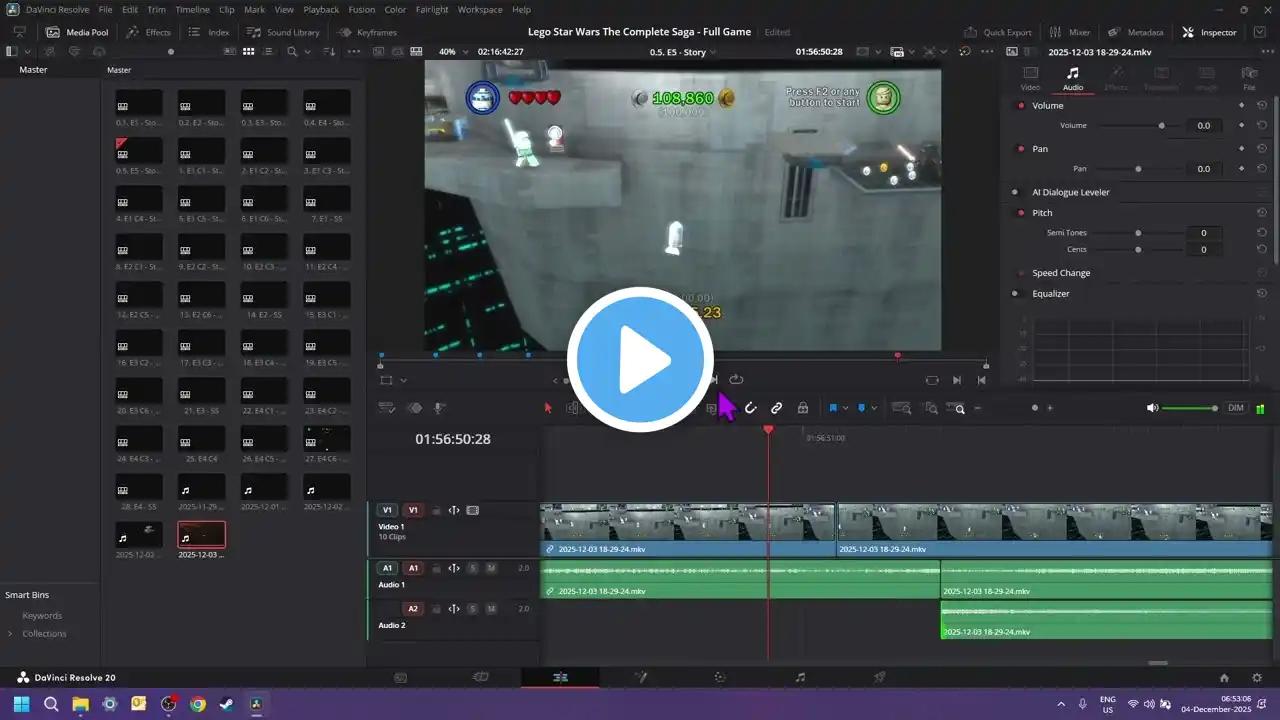The image size is (1280, 720).
Task: Open the Sound Library panel
Action: click(x=284, y=32)
